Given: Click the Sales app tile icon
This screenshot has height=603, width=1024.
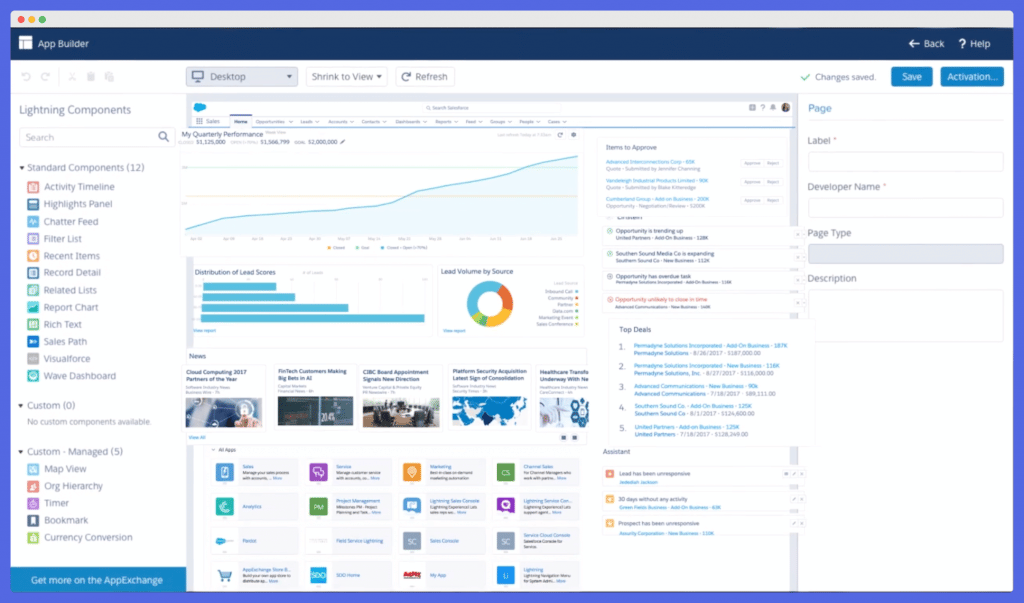Looking at the screenshot, I should pyautogui.click(x=225, y=472).
